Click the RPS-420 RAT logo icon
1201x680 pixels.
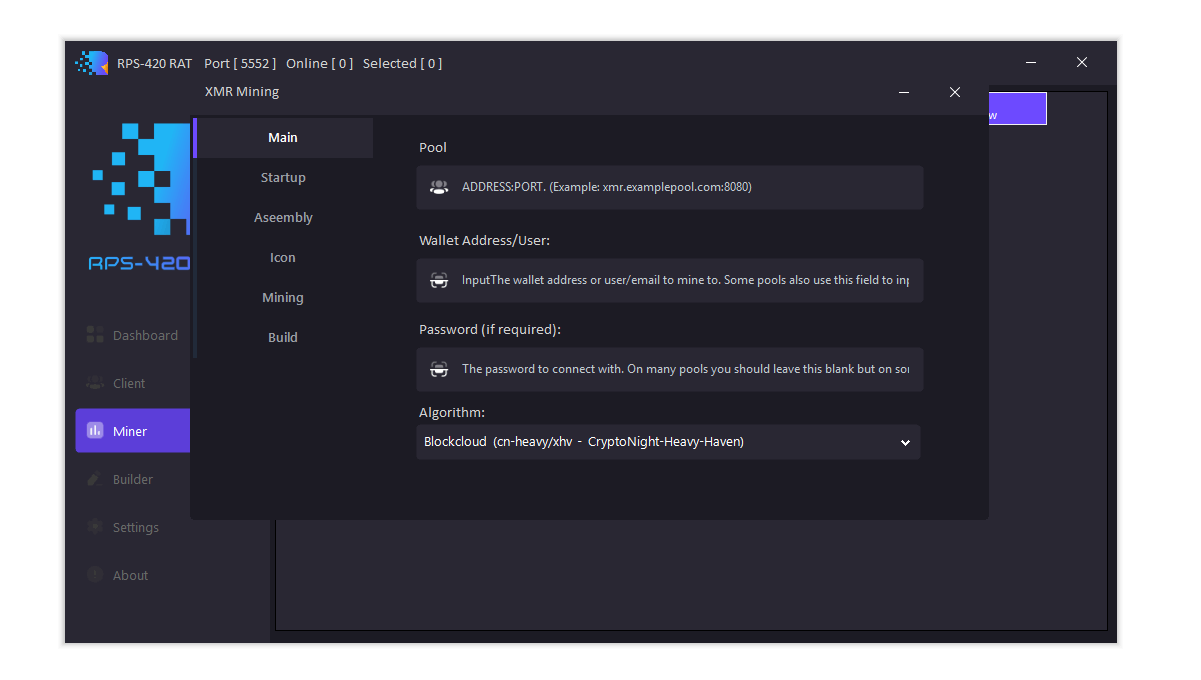coord(91,62)
